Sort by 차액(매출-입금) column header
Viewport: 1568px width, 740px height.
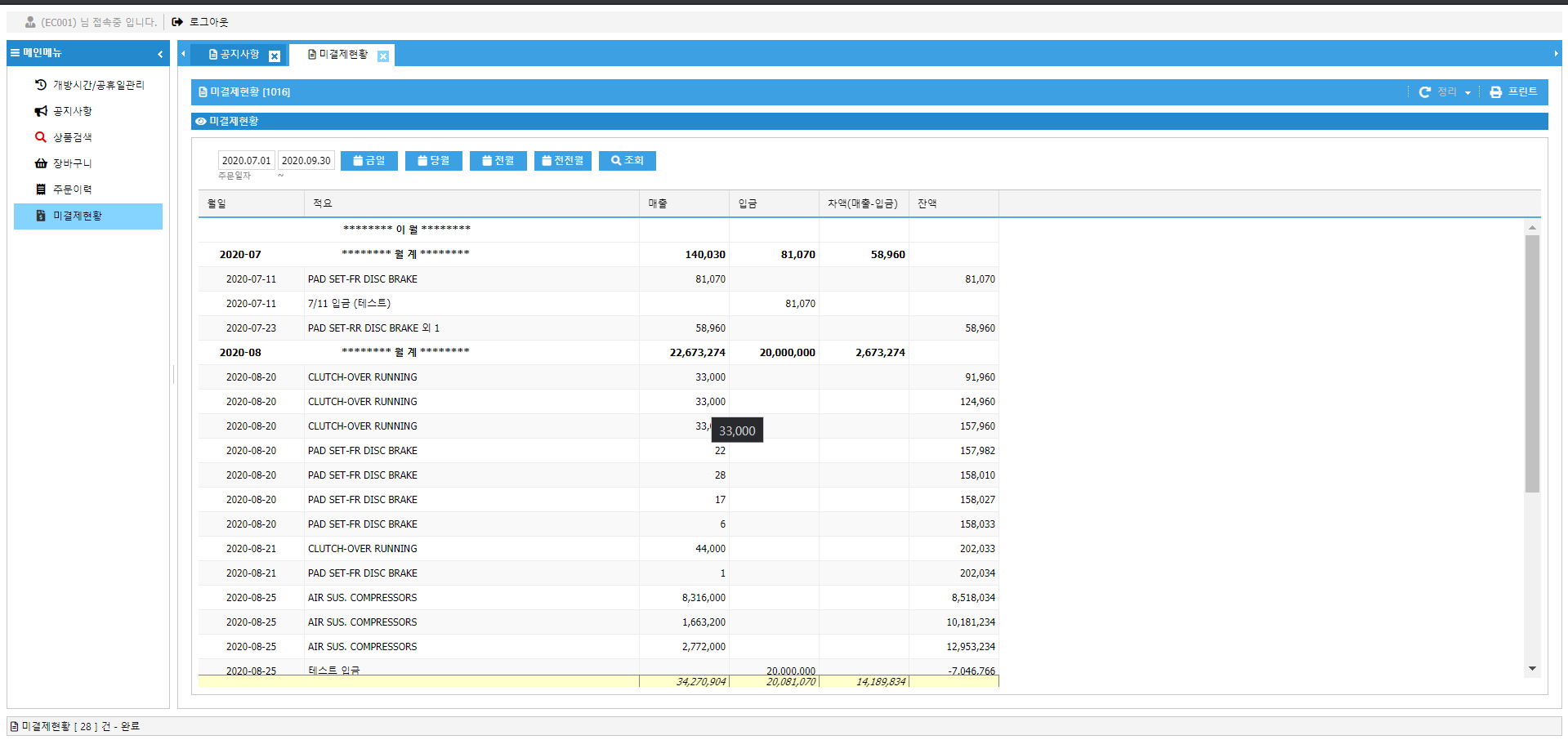(x=864, y=204)
